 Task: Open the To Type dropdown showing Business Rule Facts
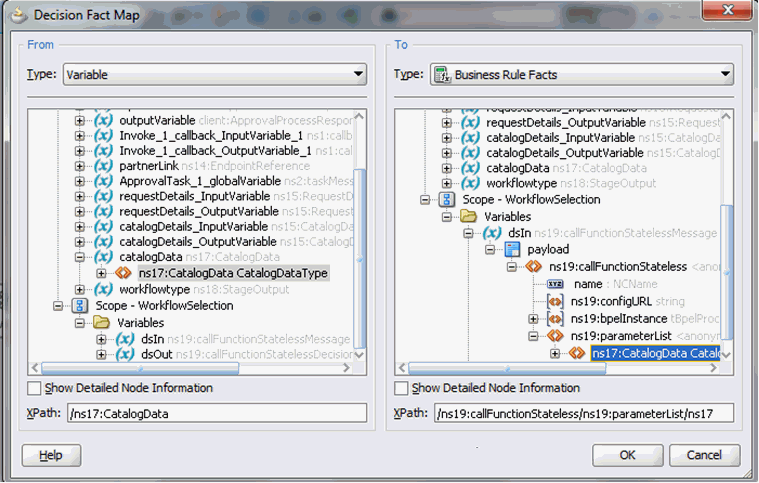[581, 75]
